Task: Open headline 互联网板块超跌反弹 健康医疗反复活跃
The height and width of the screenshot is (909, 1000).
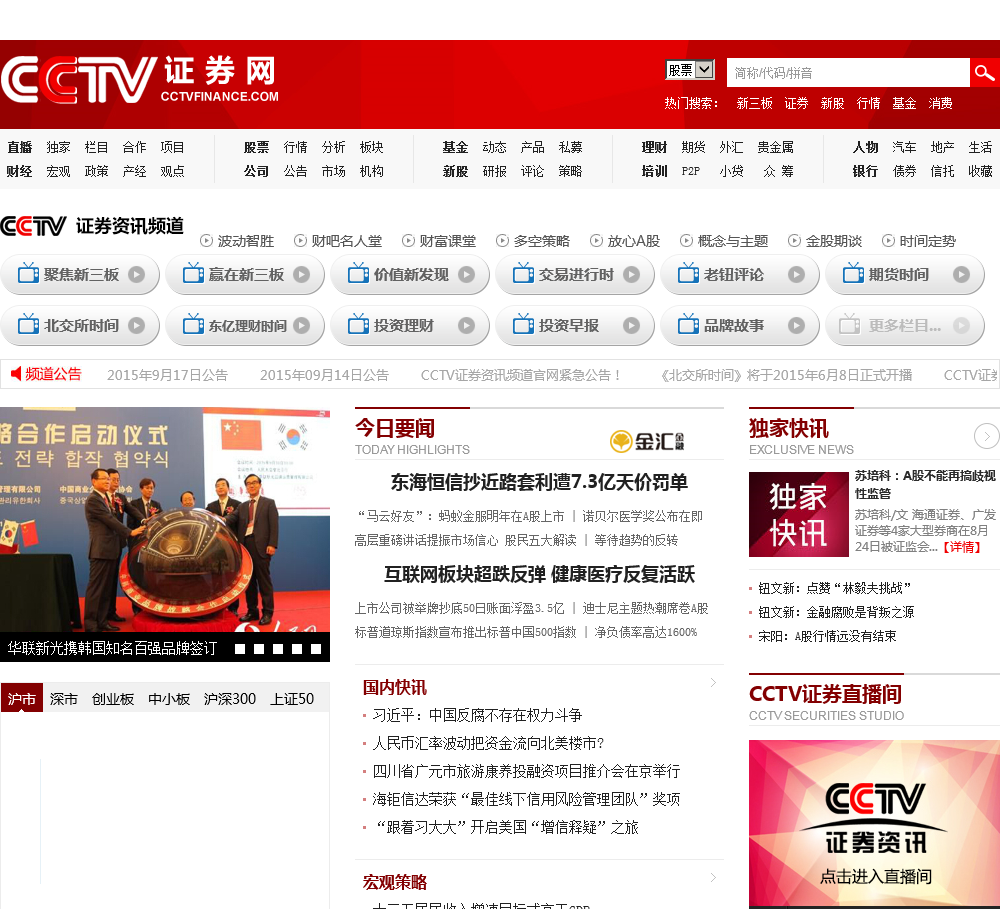Action: tap(540, 575)
